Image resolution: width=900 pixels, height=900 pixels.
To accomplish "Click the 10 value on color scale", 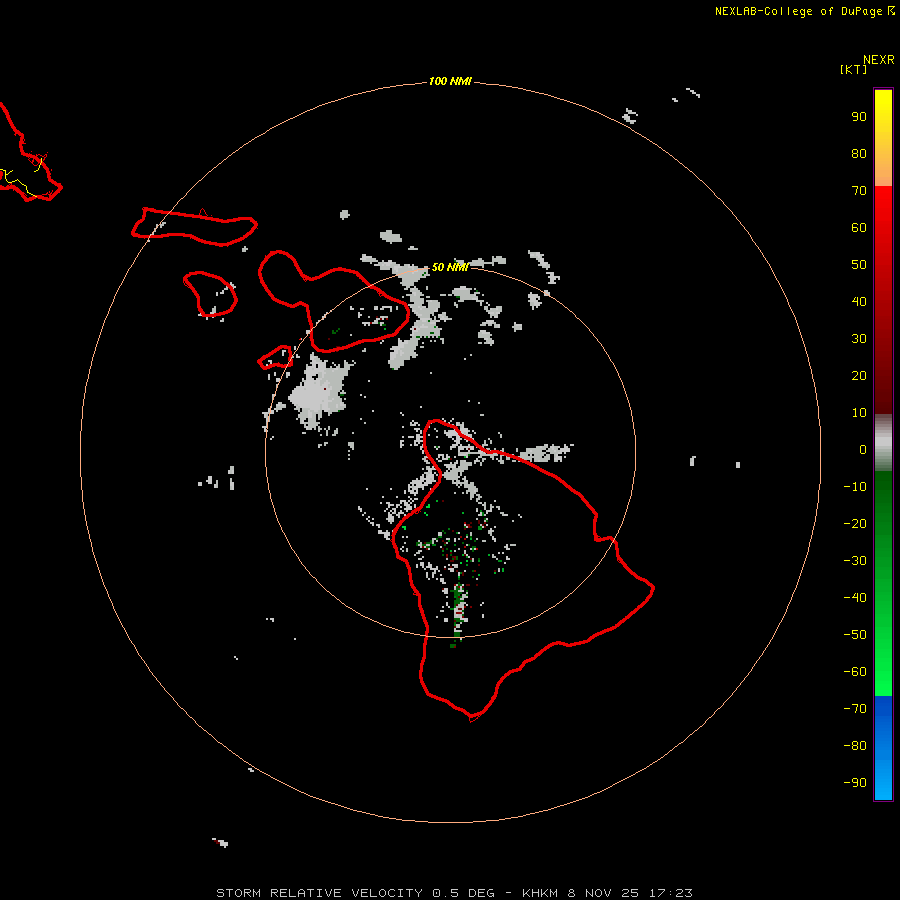I will pyautogui.click(x=859, y=413).
